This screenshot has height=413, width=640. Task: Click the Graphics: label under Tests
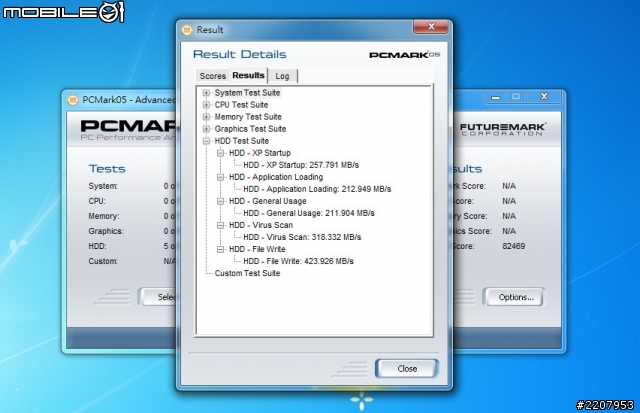click(x=106, y=231)
